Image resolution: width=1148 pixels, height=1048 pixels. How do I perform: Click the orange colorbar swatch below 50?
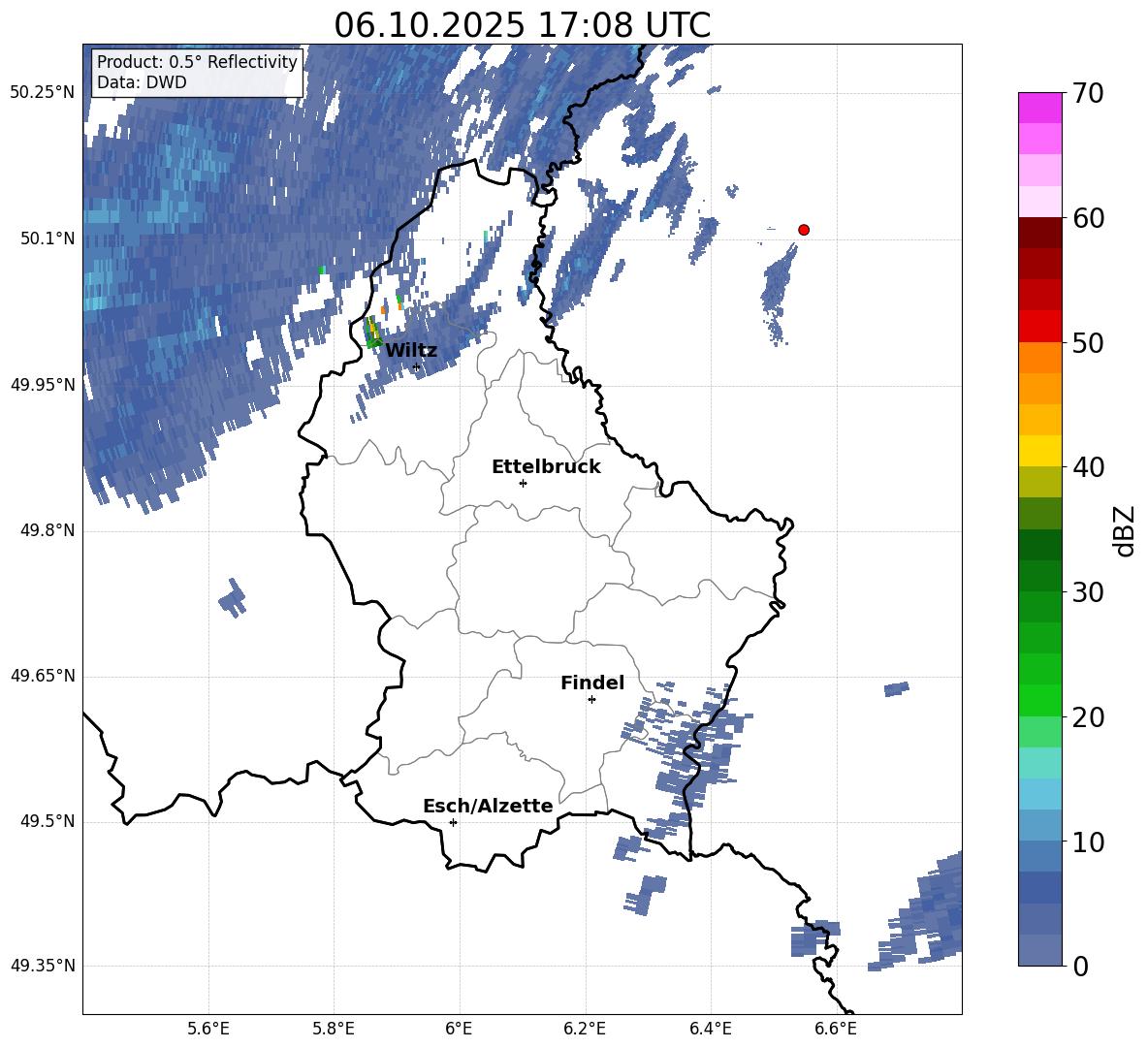coord(1039,358)
